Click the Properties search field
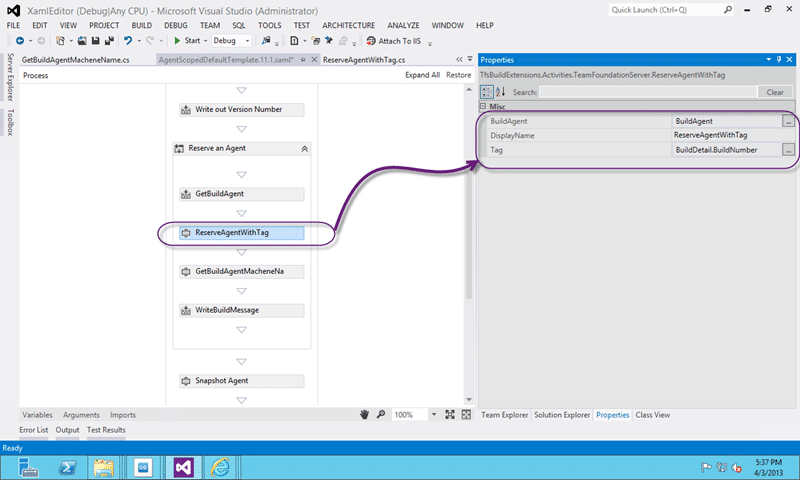The image size is (800, 480). [648, 92]
